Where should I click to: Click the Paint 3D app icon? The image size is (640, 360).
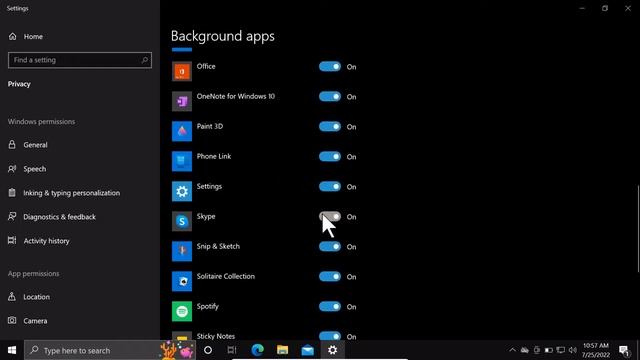point(182,131)
